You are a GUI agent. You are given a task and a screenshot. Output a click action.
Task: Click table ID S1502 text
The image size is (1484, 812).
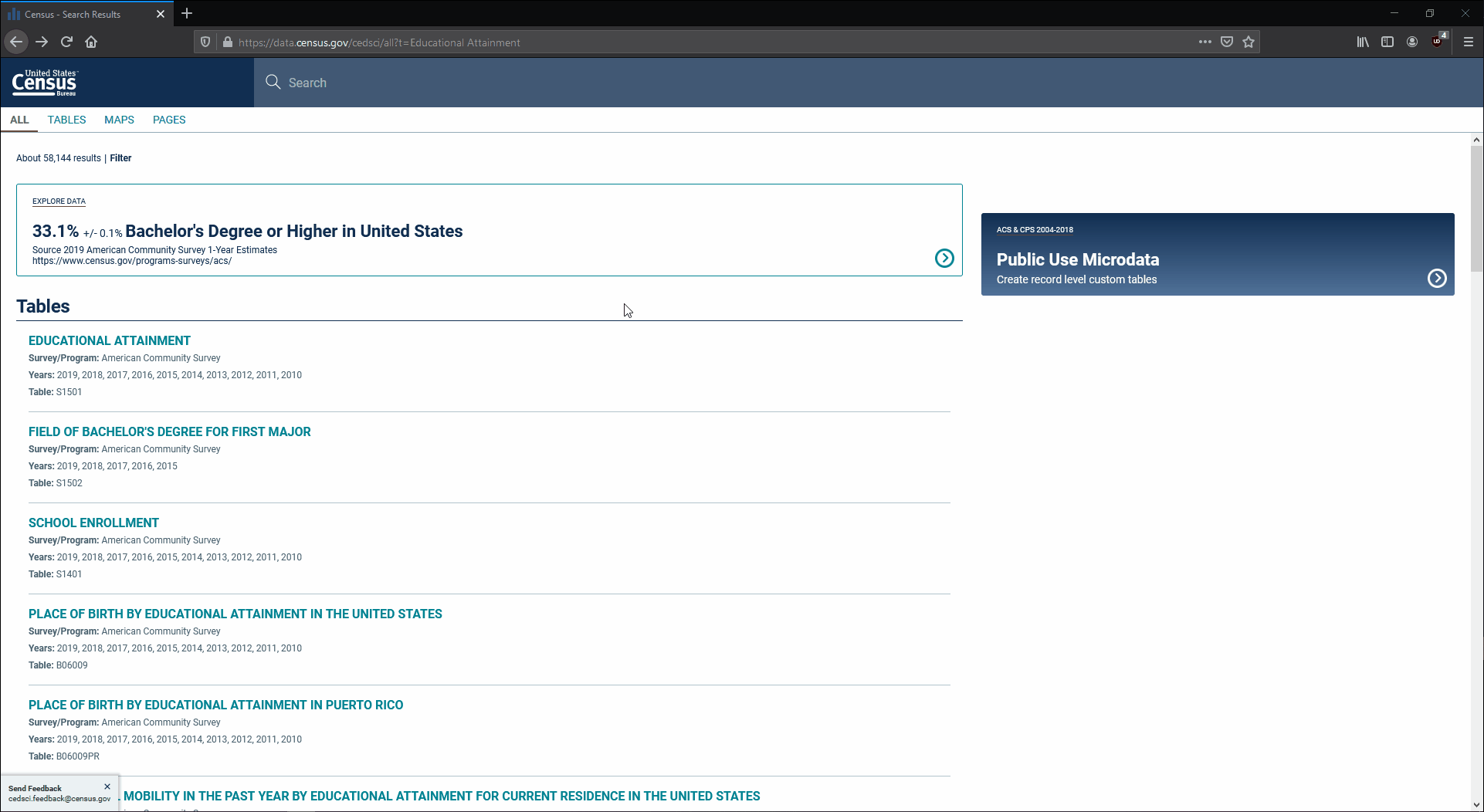[69, 483]
